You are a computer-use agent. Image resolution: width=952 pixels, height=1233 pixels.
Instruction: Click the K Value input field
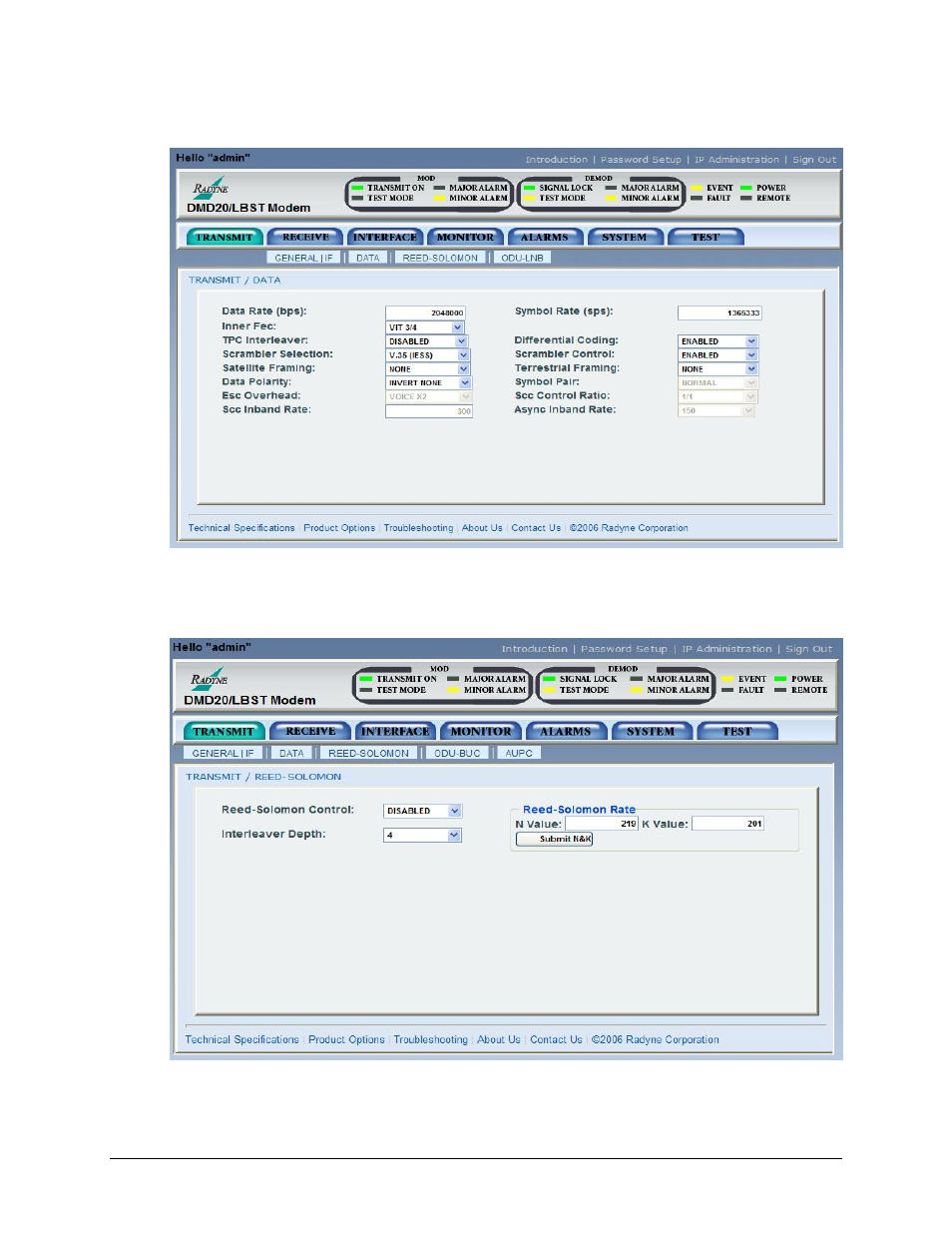pyautogui.click(x=727, y=824)
